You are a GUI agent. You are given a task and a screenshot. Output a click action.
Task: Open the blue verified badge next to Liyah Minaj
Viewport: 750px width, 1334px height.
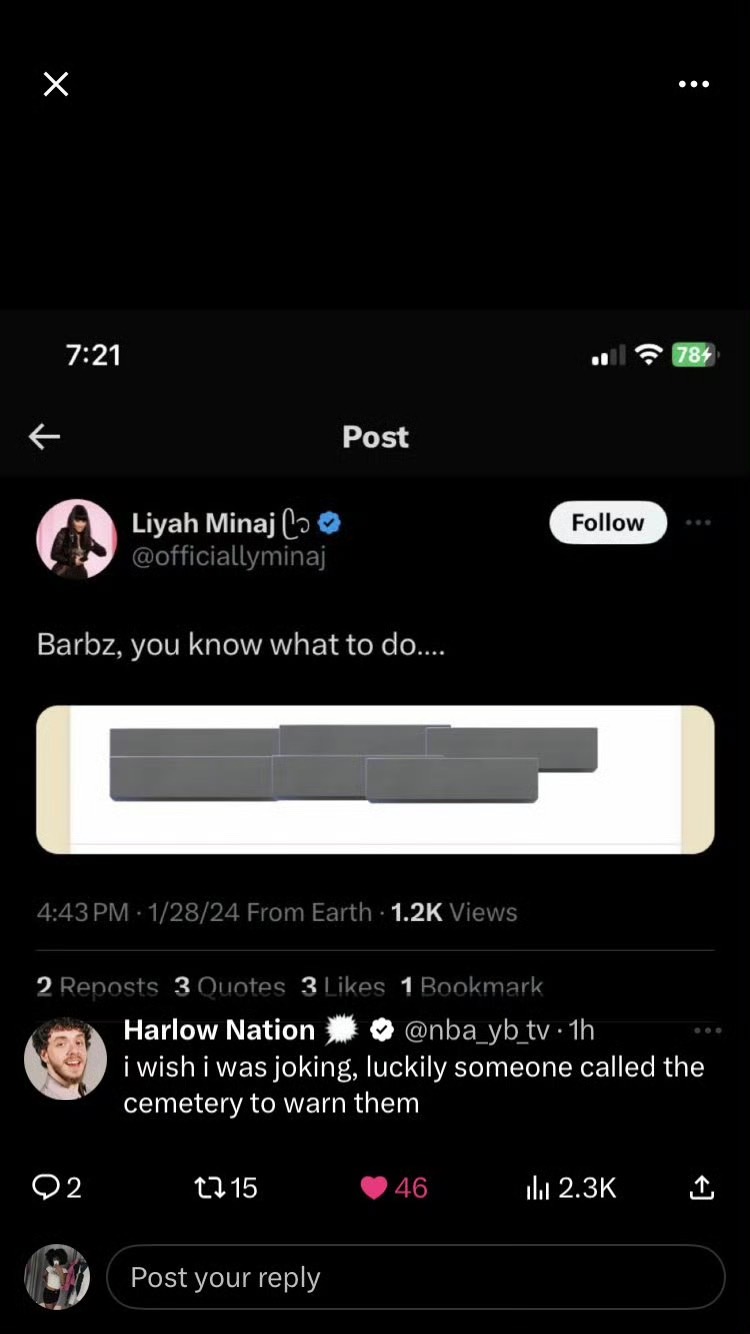coord(329,522)
